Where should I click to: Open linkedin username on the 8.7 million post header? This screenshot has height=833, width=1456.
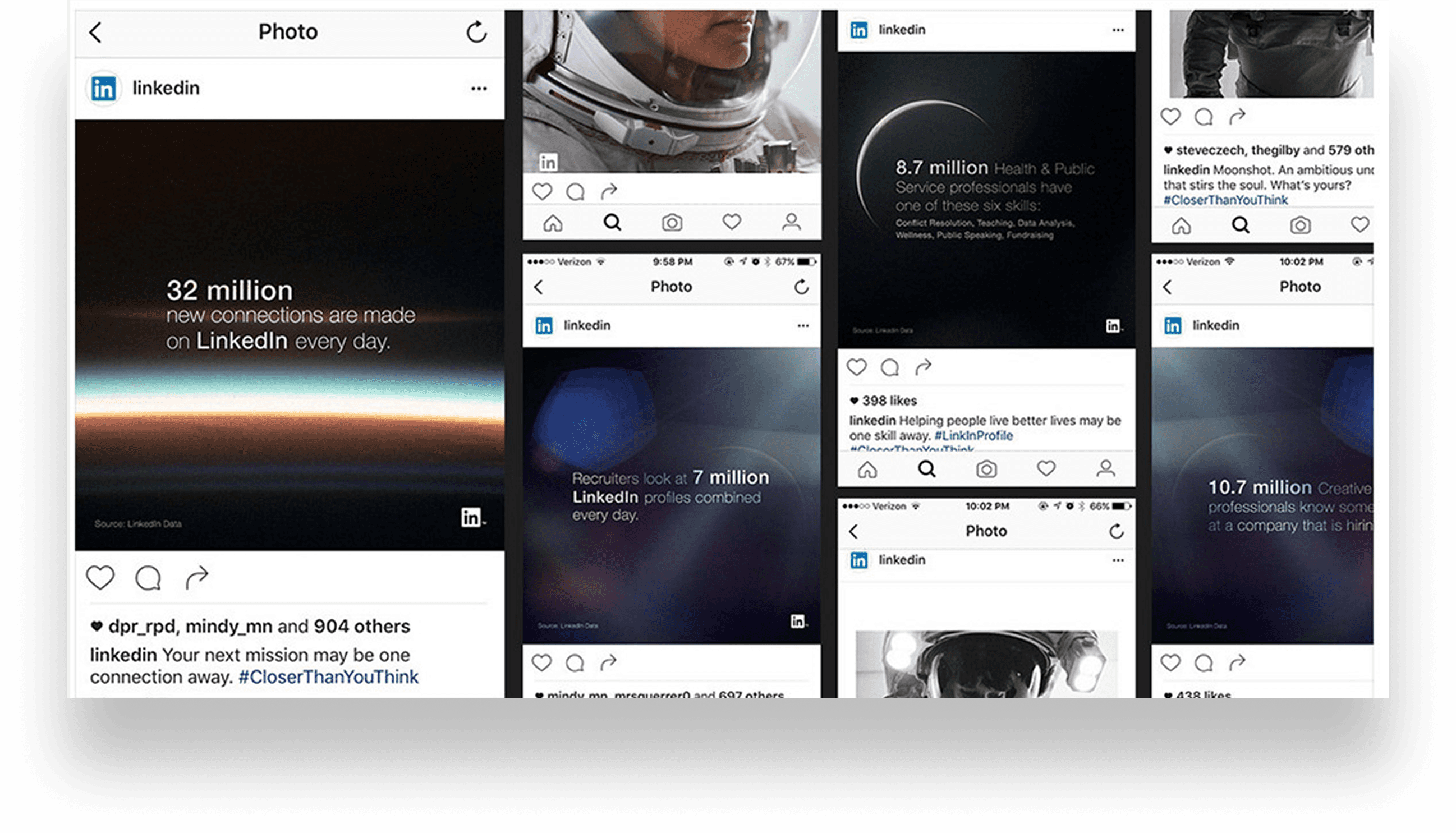coord(901,30)
